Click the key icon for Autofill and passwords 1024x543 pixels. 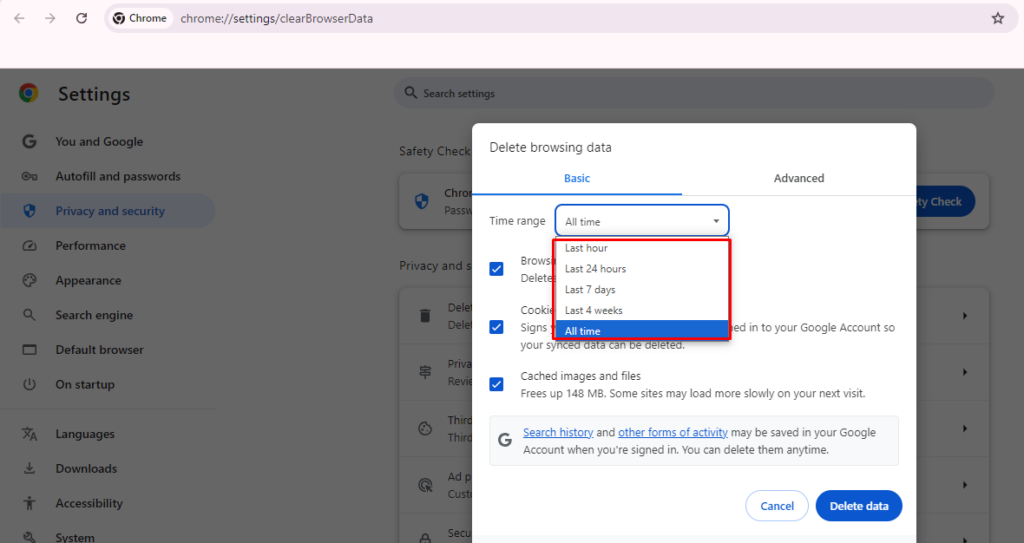tap(29, 176)
